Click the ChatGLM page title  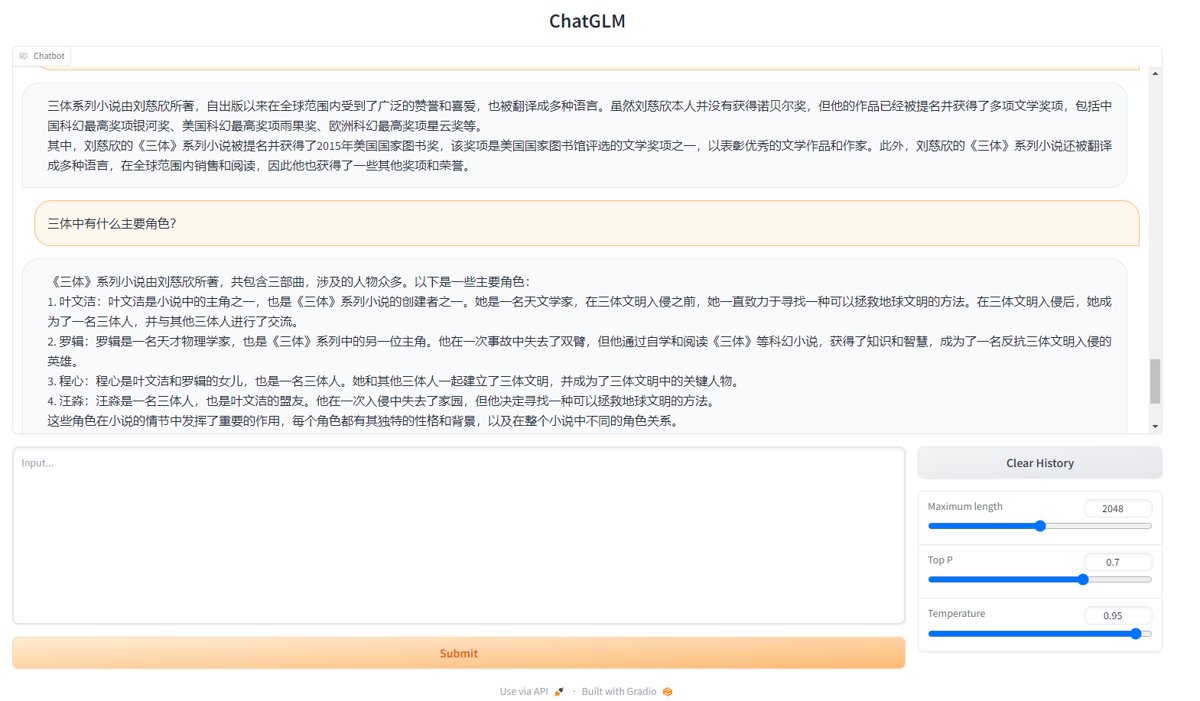click(587, 21)
